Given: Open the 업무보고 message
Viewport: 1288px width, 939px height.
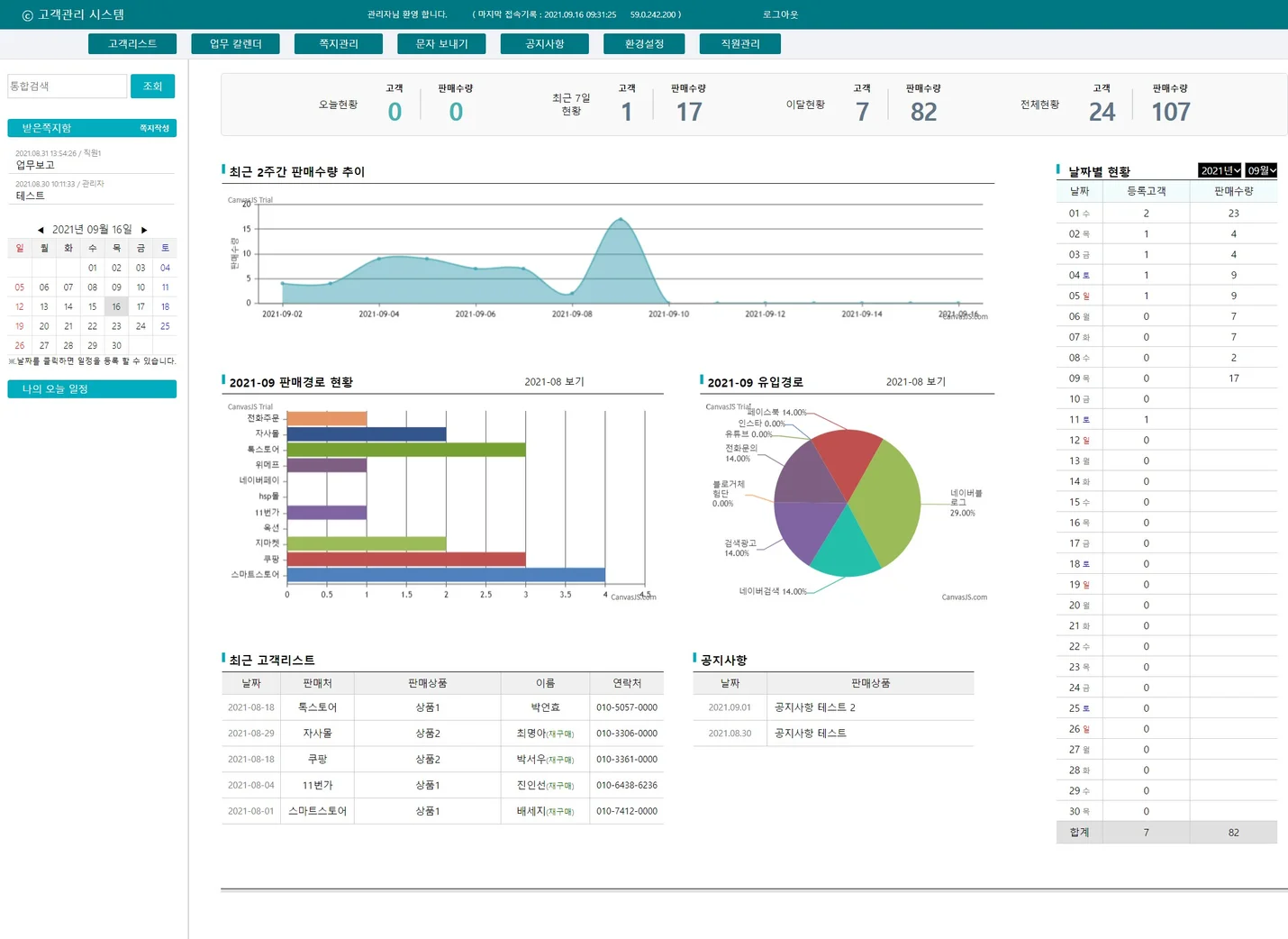Looking at the screenshot, I should coord(35,165).
